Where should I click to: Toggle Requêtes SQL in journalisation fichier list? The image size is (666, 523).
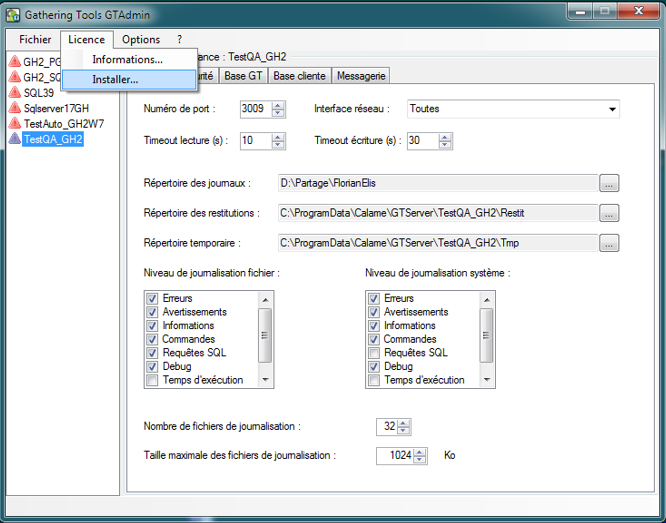click(x=152, y=353)
